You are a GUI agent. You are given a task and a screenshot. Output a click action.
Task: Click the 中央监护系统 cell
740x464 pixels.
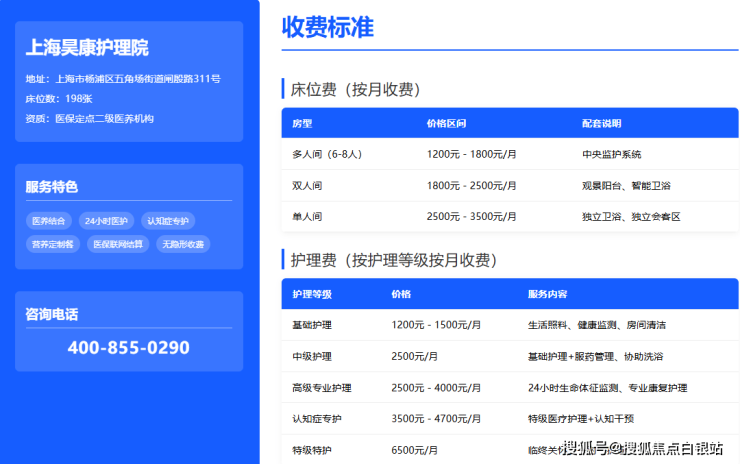pos(612,154)
